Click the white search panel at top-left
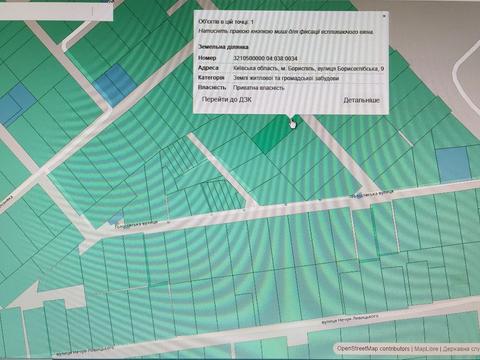The width and height of the screenshot is (480, 360). pyautogui.click(x=56, y=10)
